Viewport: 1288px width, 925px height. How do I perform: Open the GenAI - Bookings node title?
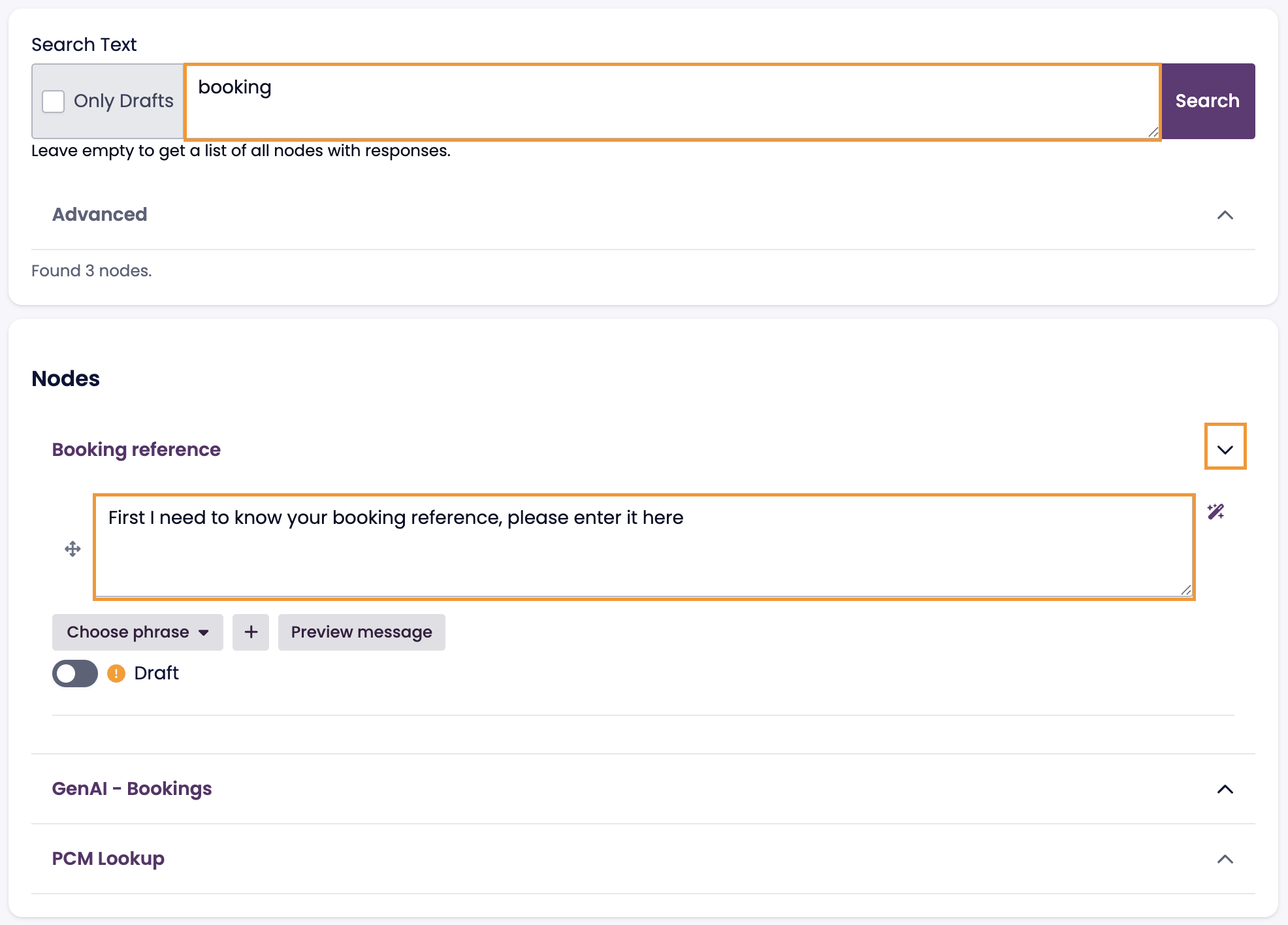click(132, 788)
